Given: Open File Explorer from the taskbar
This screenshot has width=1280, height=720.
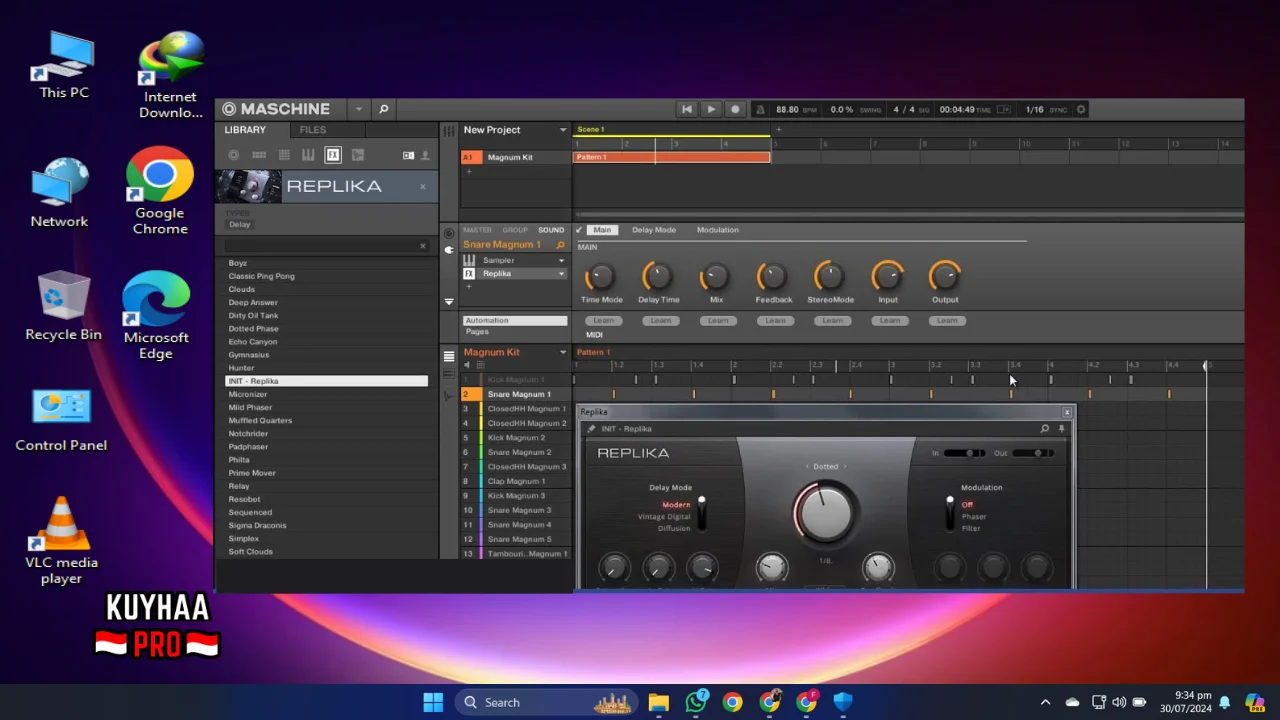Looking at the screenshot, I should click(658, 702).
